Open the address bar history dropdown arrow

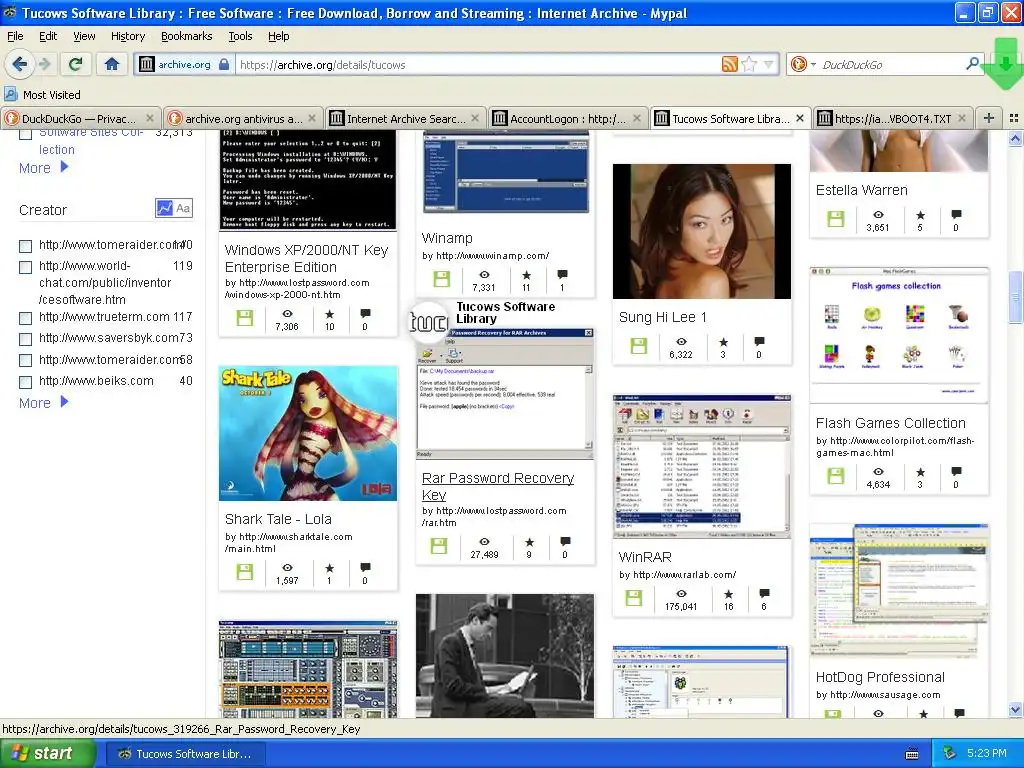769,64
